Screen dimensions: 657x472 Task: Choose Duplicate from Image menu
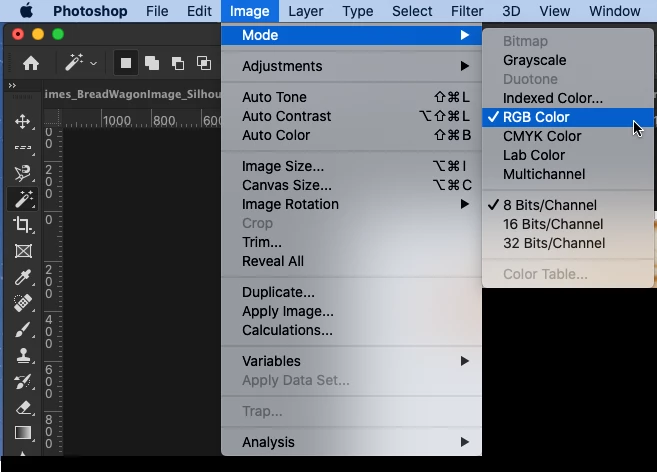click(x=352, y=292)
